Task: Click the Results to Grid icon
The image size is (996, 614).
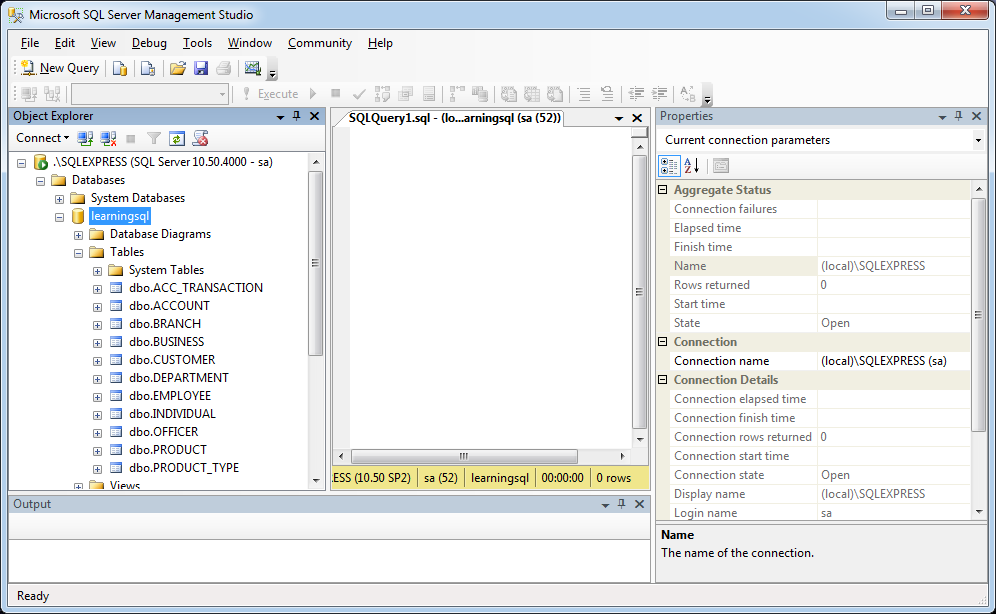Action: [x=532, y=94]
